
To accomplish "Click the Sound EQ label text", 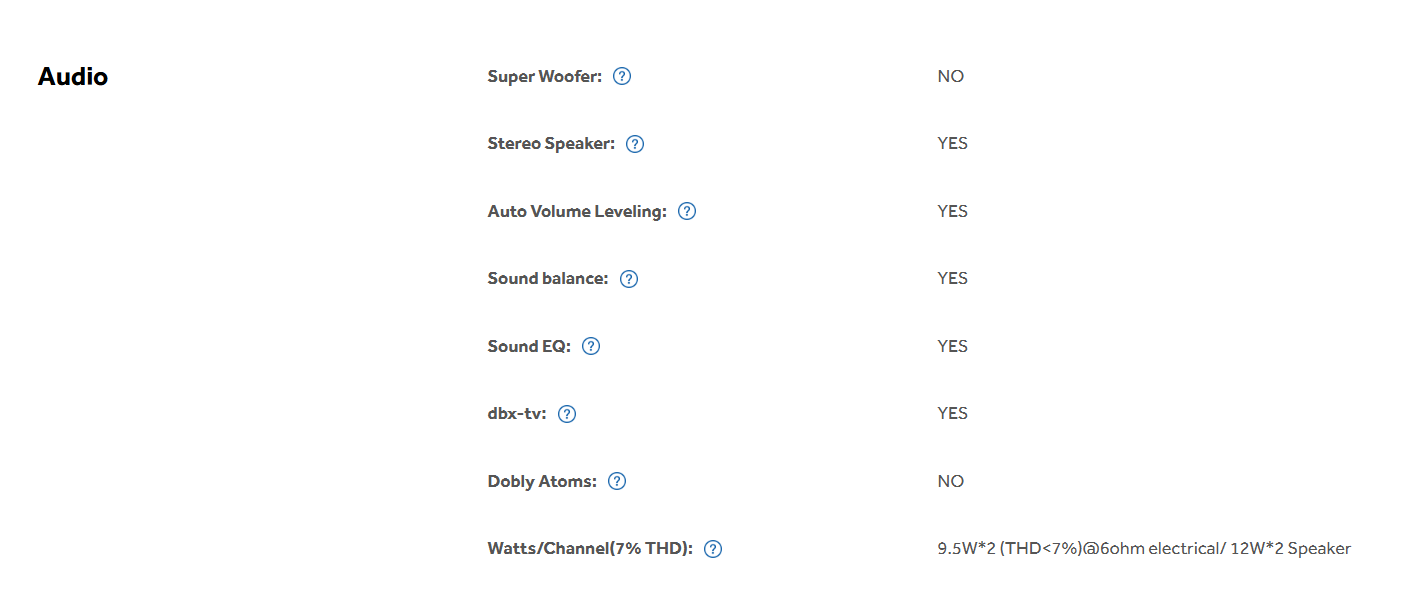I will coord(529,346).
